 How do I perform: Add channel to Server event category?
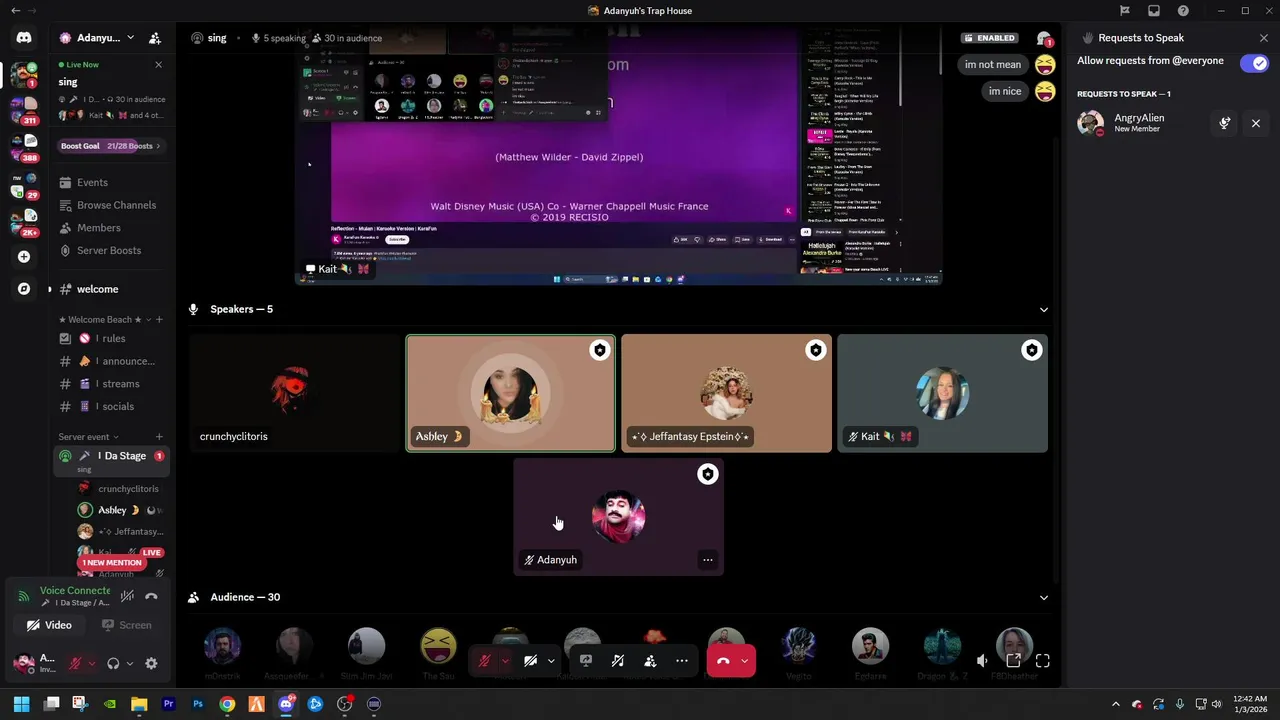[159, 437]
